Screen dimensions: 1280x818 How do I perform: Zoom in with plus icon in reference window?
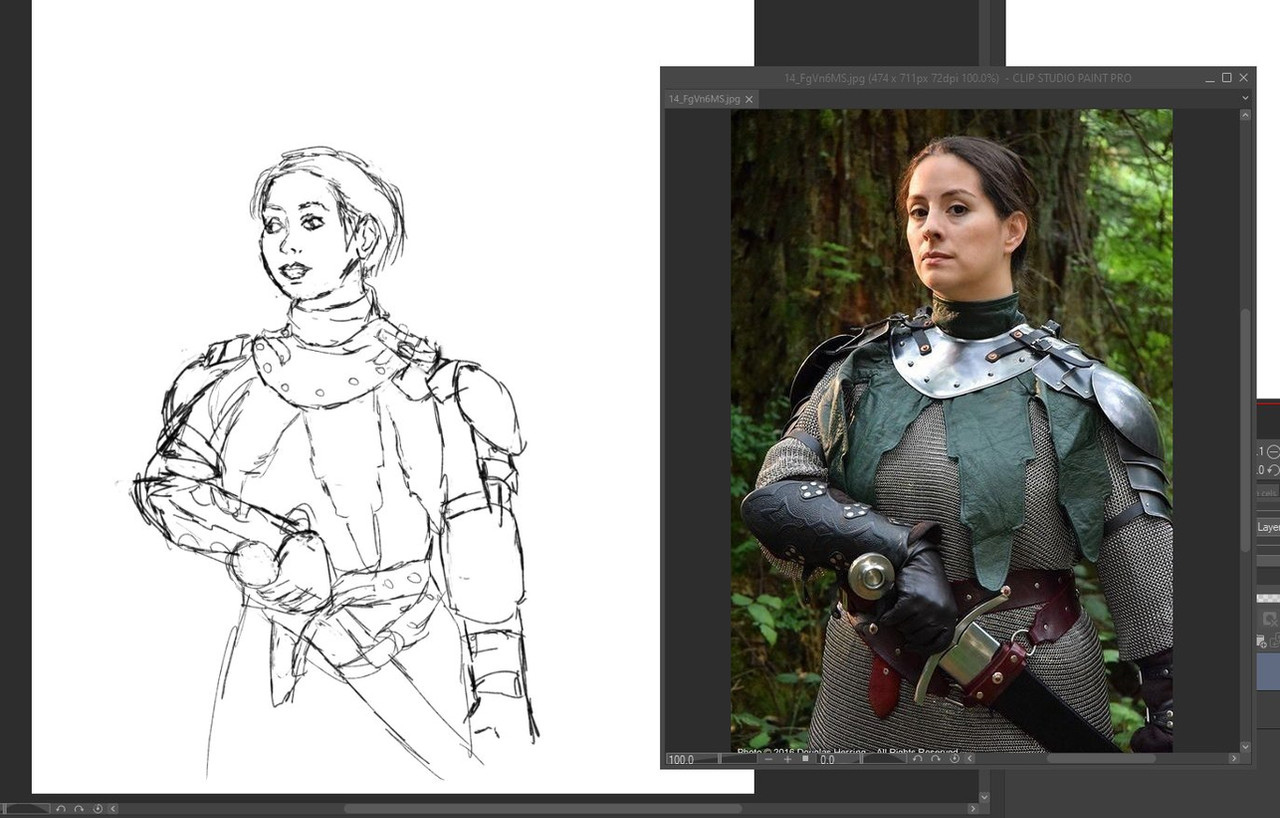787,760
